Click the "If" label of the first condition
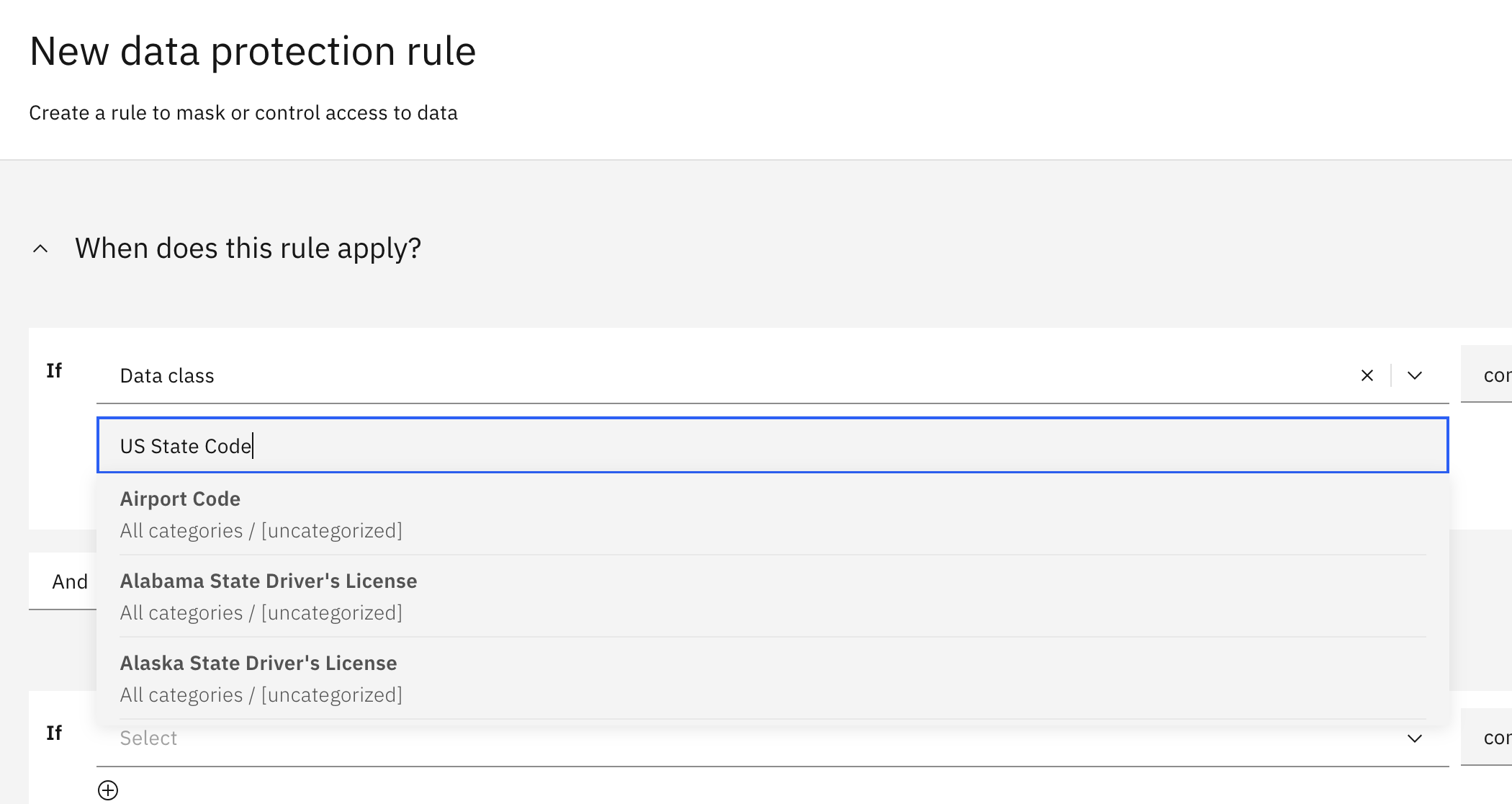Viewport: 1512px width, 804px height. 54,370
